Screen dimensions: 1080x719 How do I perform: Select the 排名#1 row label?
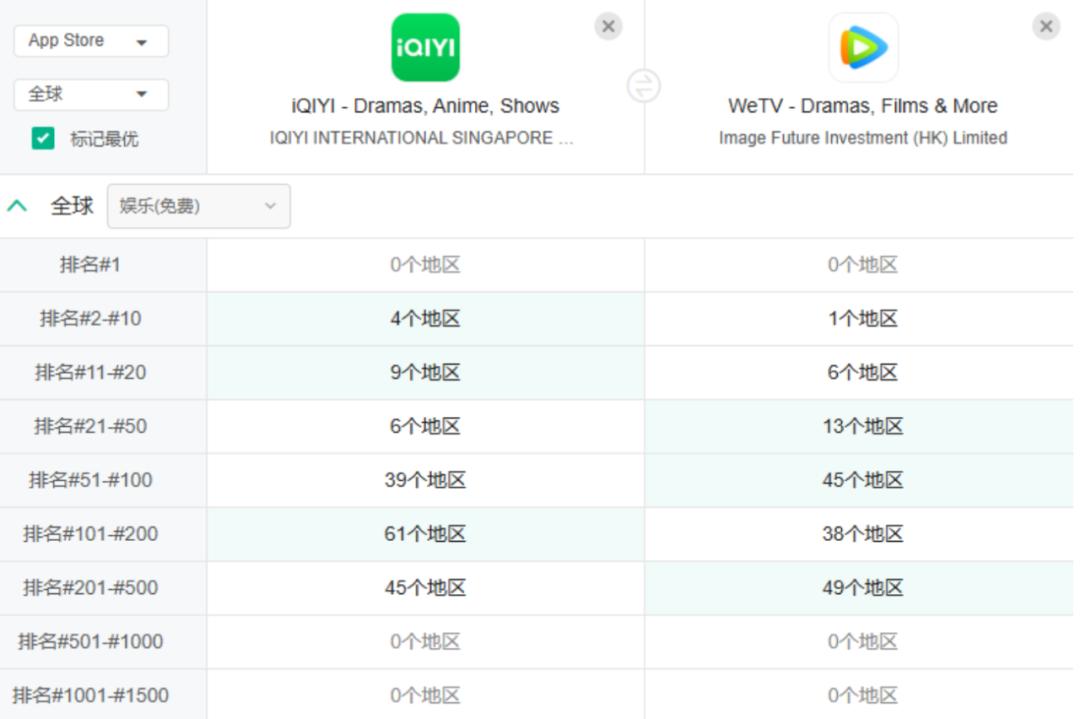coord(90,264)
